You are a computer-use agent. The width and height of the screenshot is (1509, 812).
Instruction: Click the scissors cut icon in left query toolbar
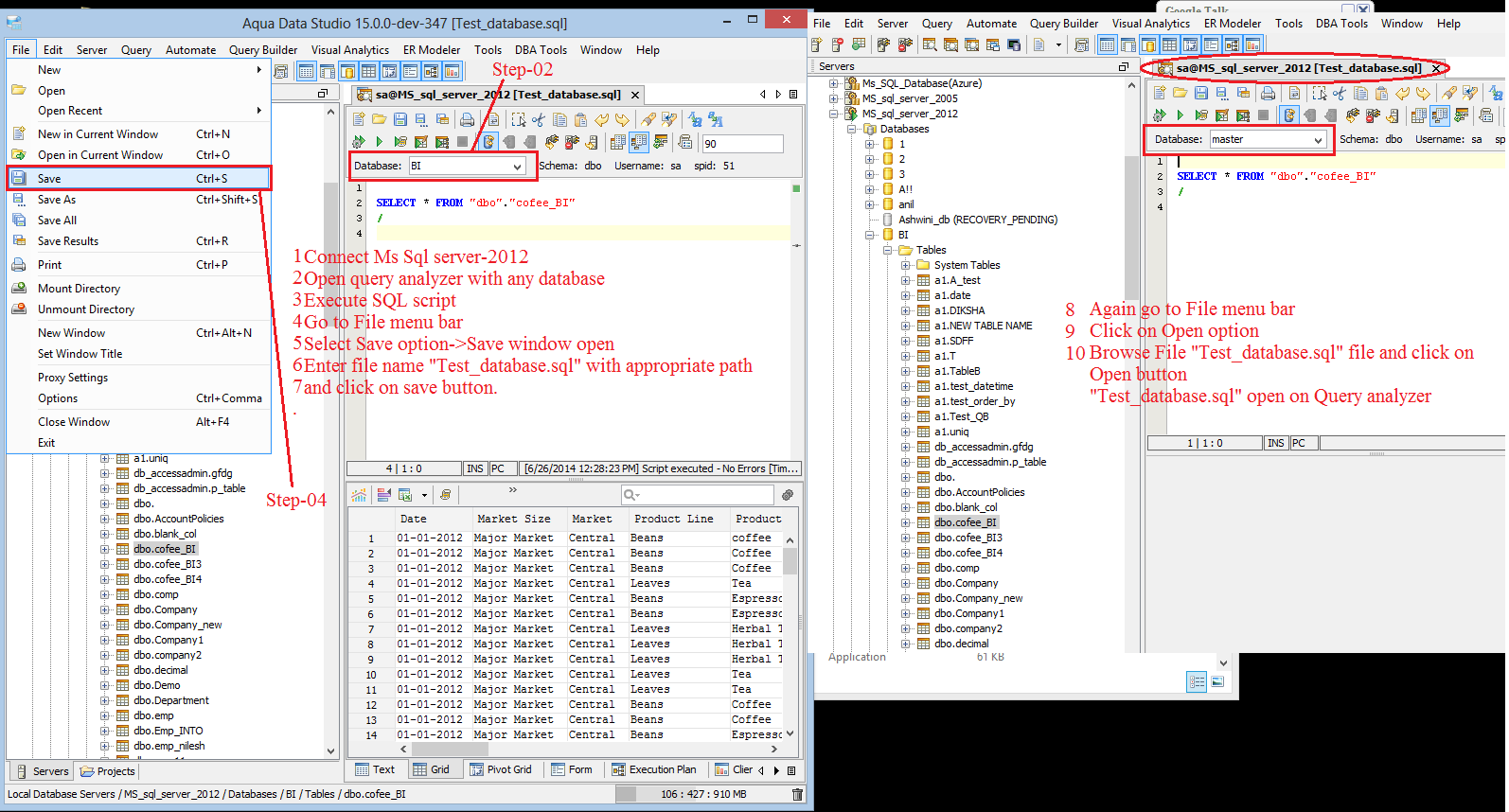[539, 119]
